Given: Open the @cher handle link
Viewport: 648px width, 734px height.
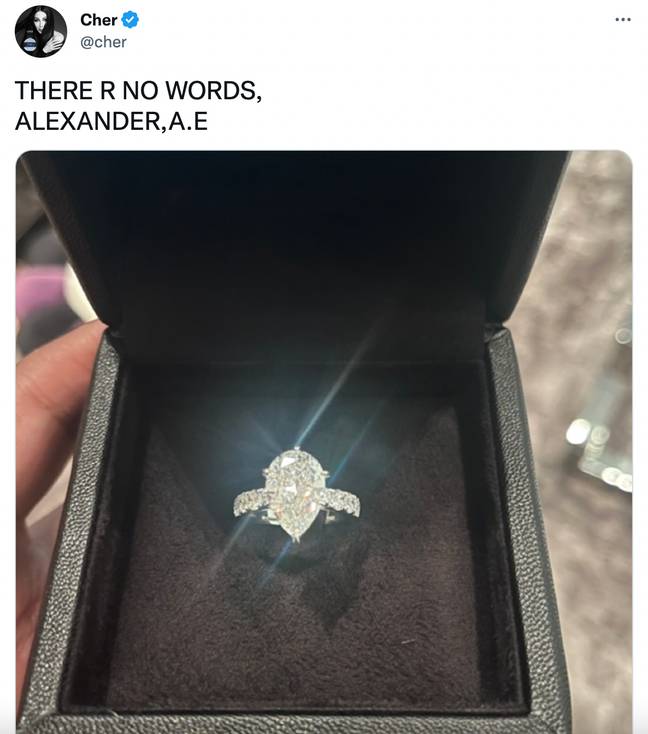Looking at the screenshot, I should [103, 42].
